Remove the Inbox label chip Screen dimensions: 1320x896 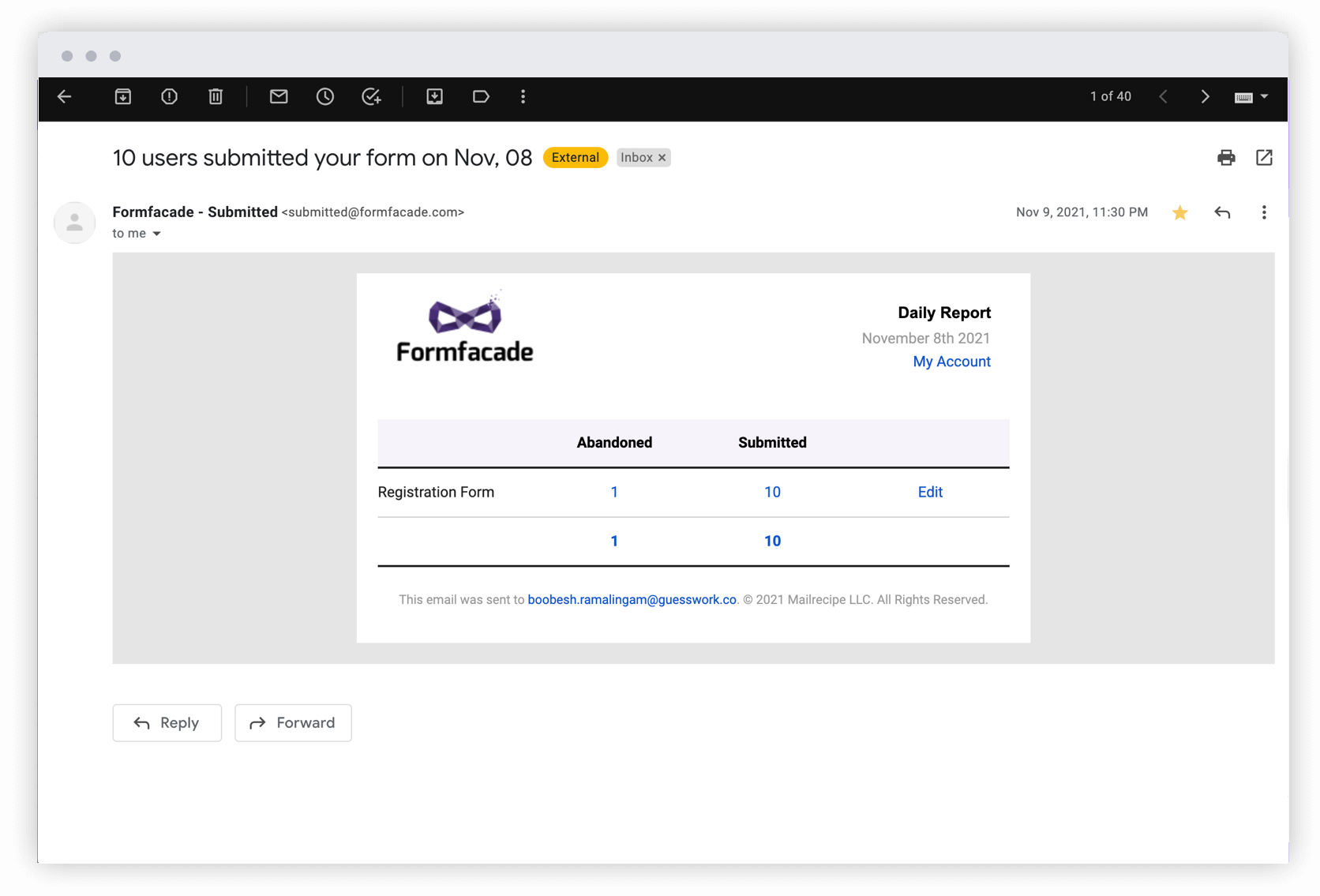[662, 157]
